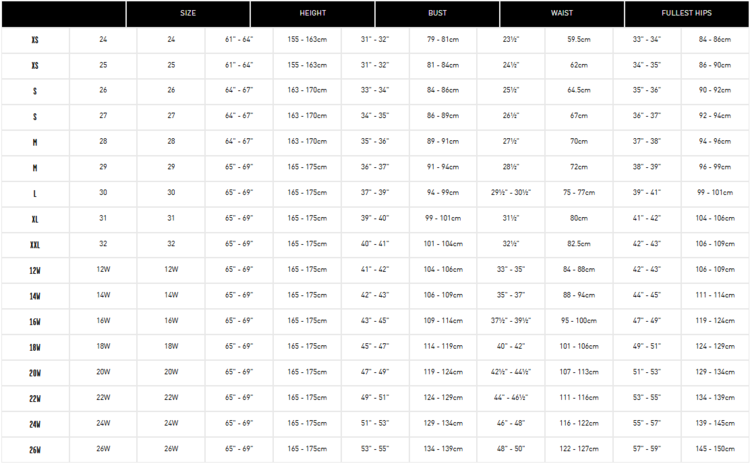750x464 pixels.
Task: Select the WAIST column header
Action: (x=562, y=14)
